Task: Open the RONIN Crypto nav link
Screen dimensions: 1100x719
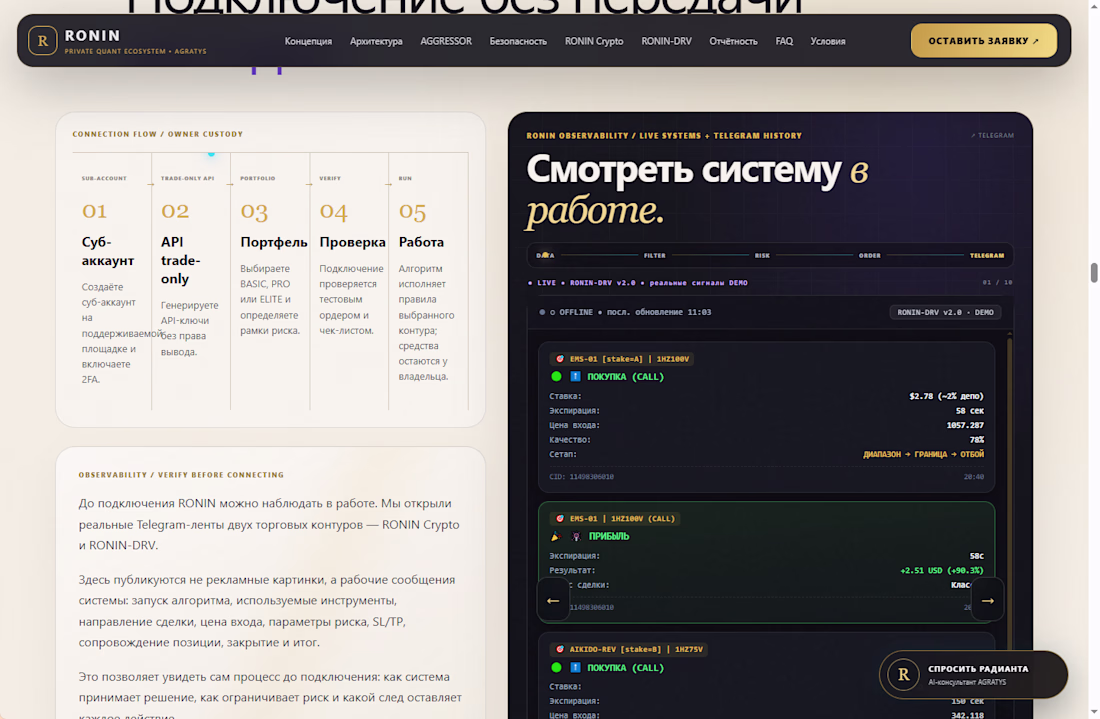Action: (x=594, y=41)
